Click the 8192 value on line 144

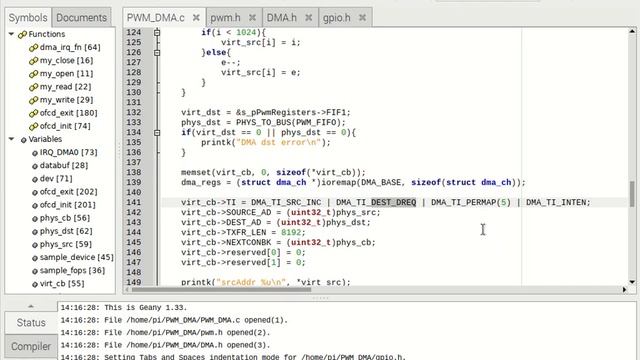(291, 232)
